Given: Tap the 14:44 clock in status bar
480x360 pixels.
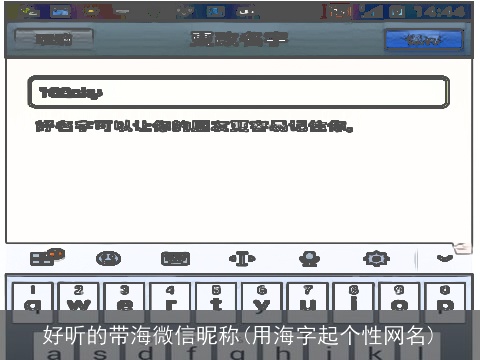Looking at the screenshot, I should pyautogui.click(x=439, y=12).
